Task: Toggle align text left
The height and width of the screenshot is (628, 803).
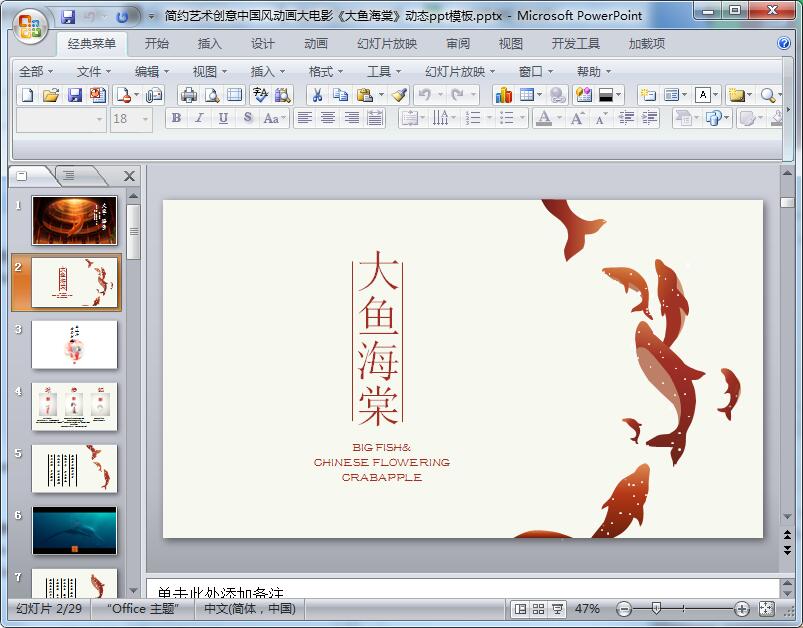Action: (x=305, y=118)
